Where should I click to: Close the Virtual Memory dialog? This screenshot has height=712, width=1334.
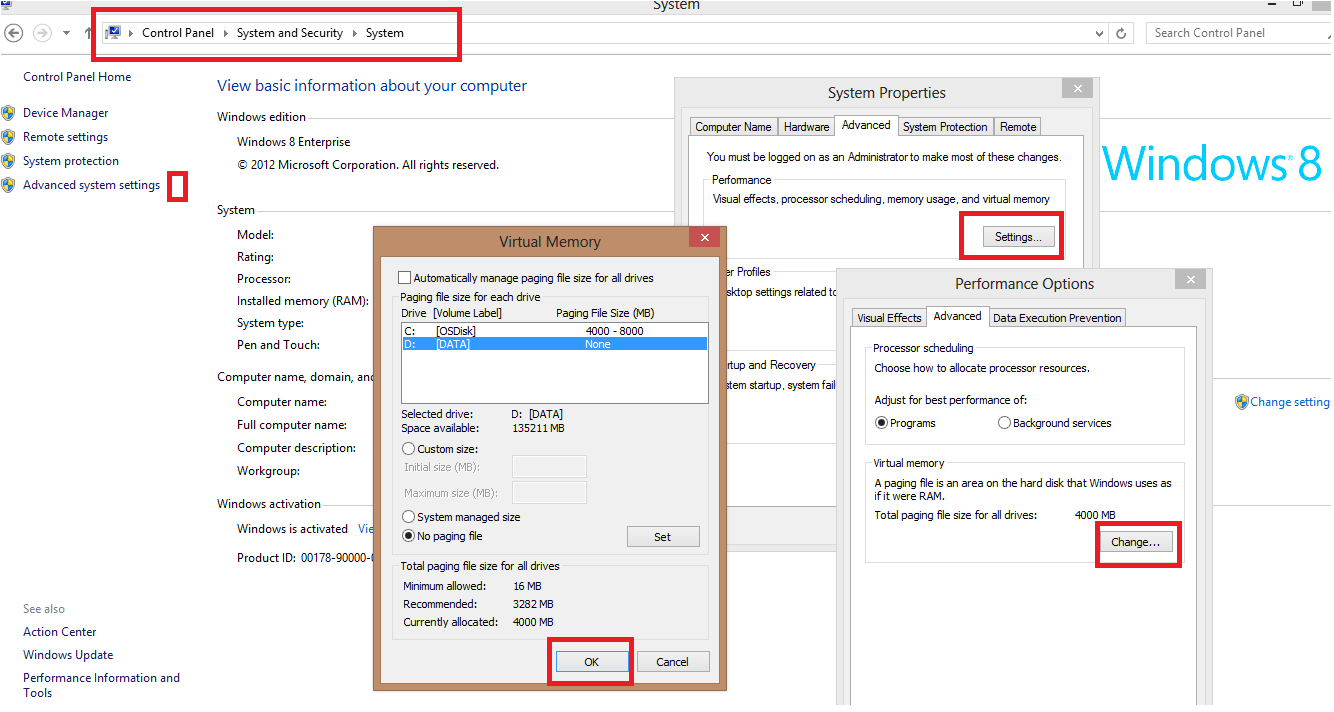coord(705,238)
